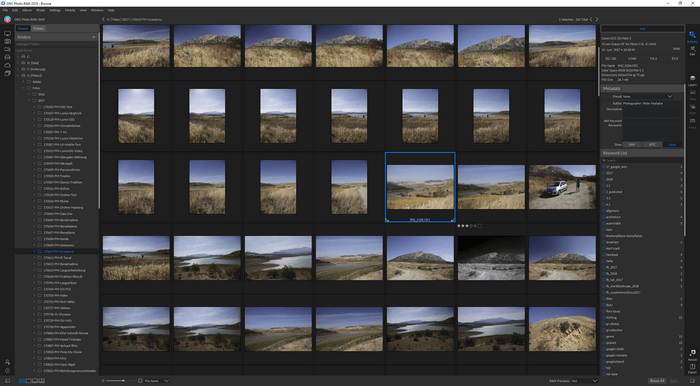Toggle the 2018 keyword circle
The image size is (700, 386).
click(604, 179)
